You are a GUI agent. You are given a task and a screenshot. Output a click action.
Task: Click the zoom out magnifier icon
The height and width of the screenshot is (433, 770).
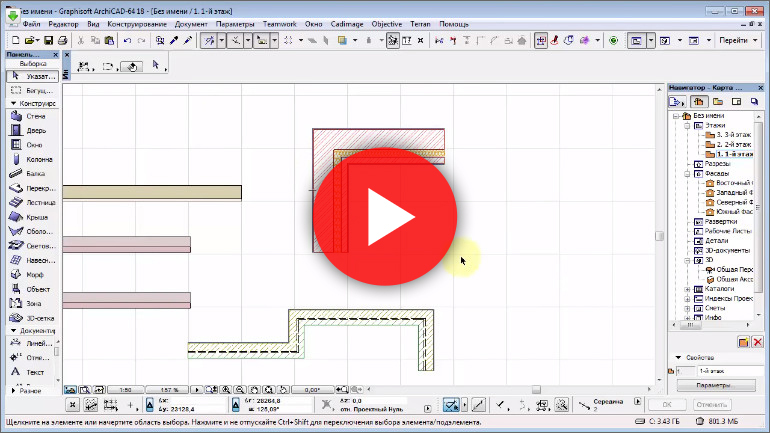pos(240,390)
